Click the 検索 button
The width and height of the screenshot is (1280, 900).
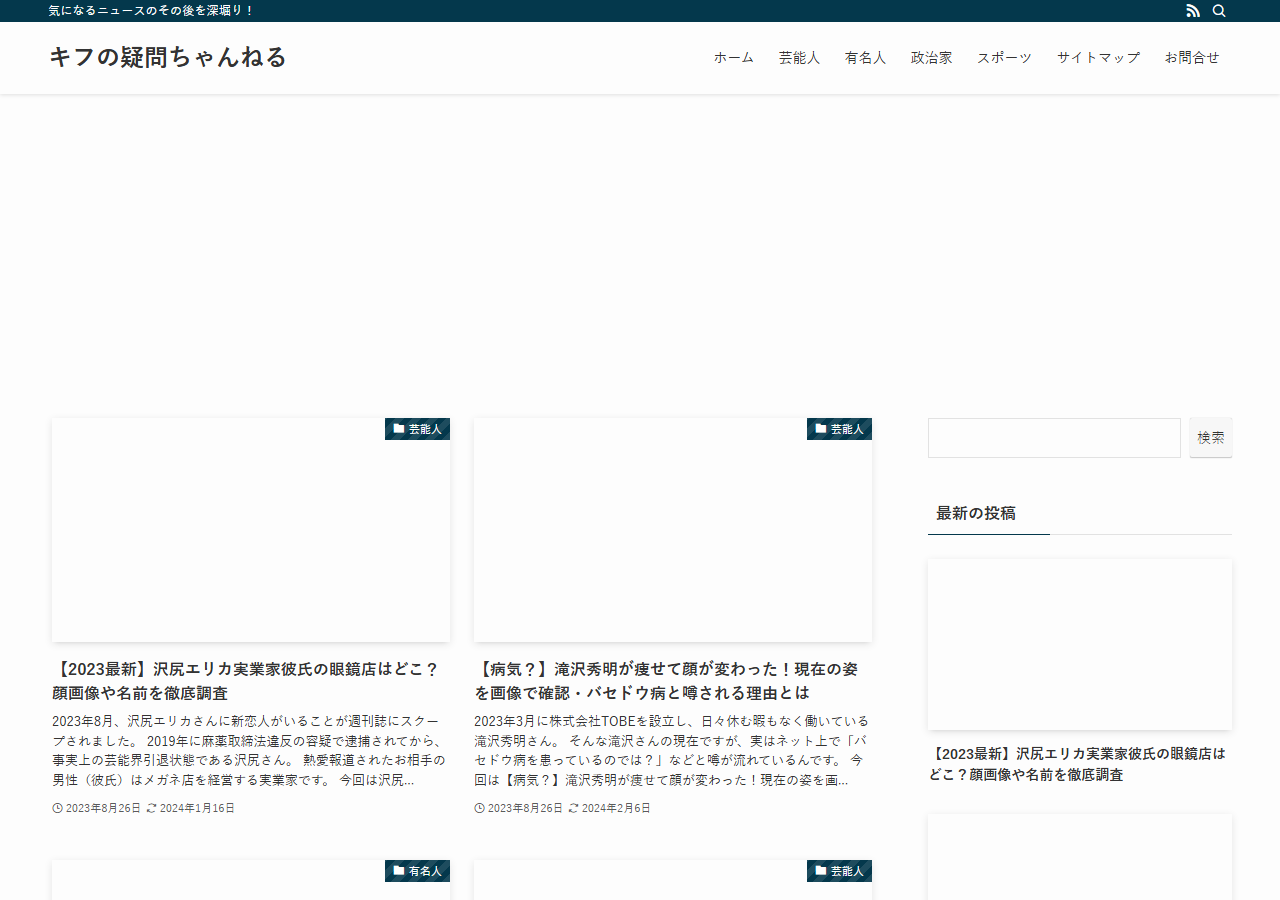click(1211, 438)
